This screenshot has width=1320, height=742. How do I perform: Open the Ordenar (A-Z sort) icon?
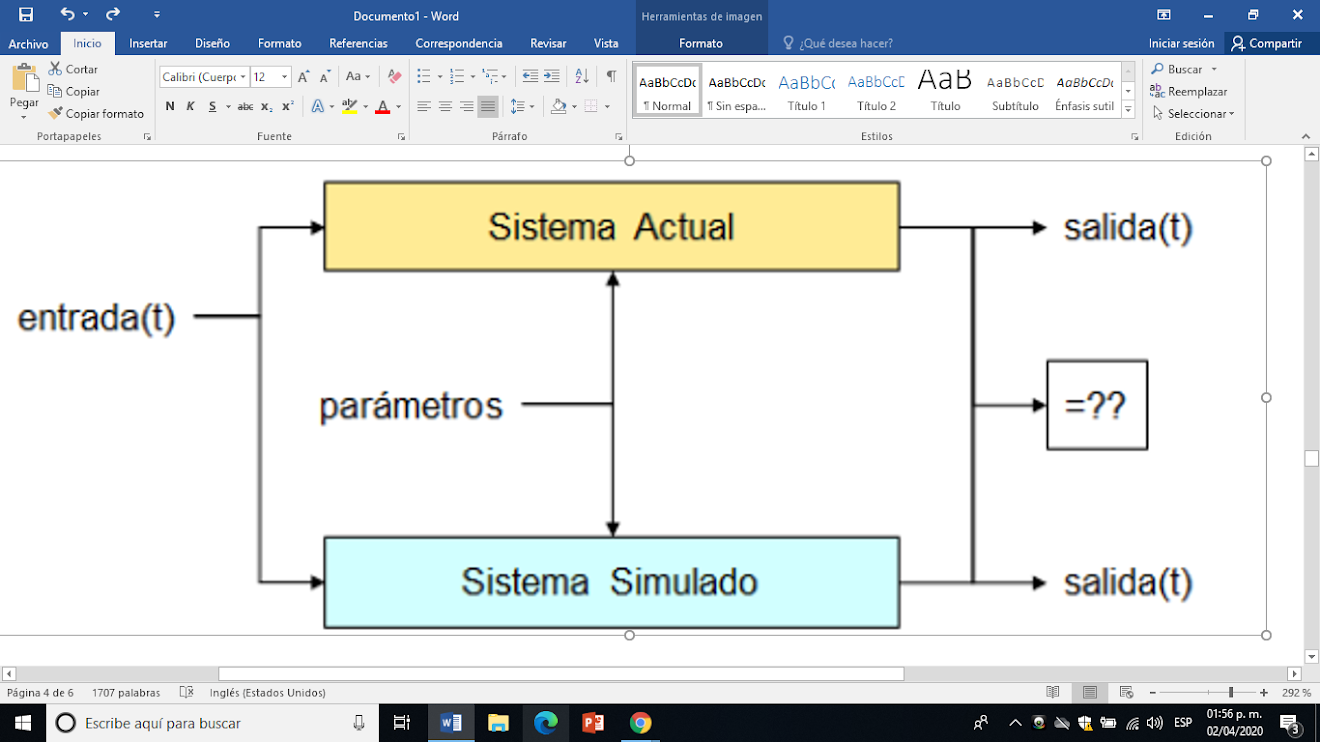coord(582,76)
